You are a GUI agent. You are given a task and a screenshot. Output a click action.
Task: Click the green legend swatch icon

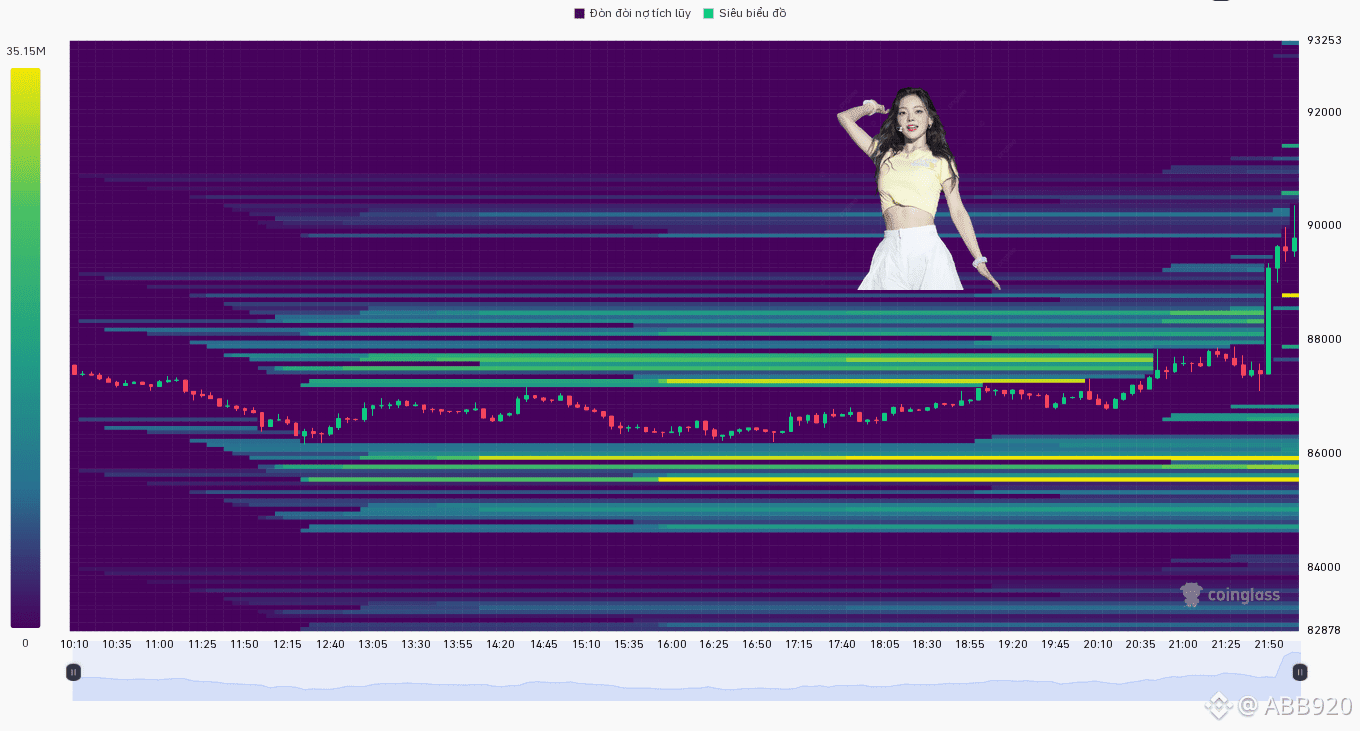[709, 13]
